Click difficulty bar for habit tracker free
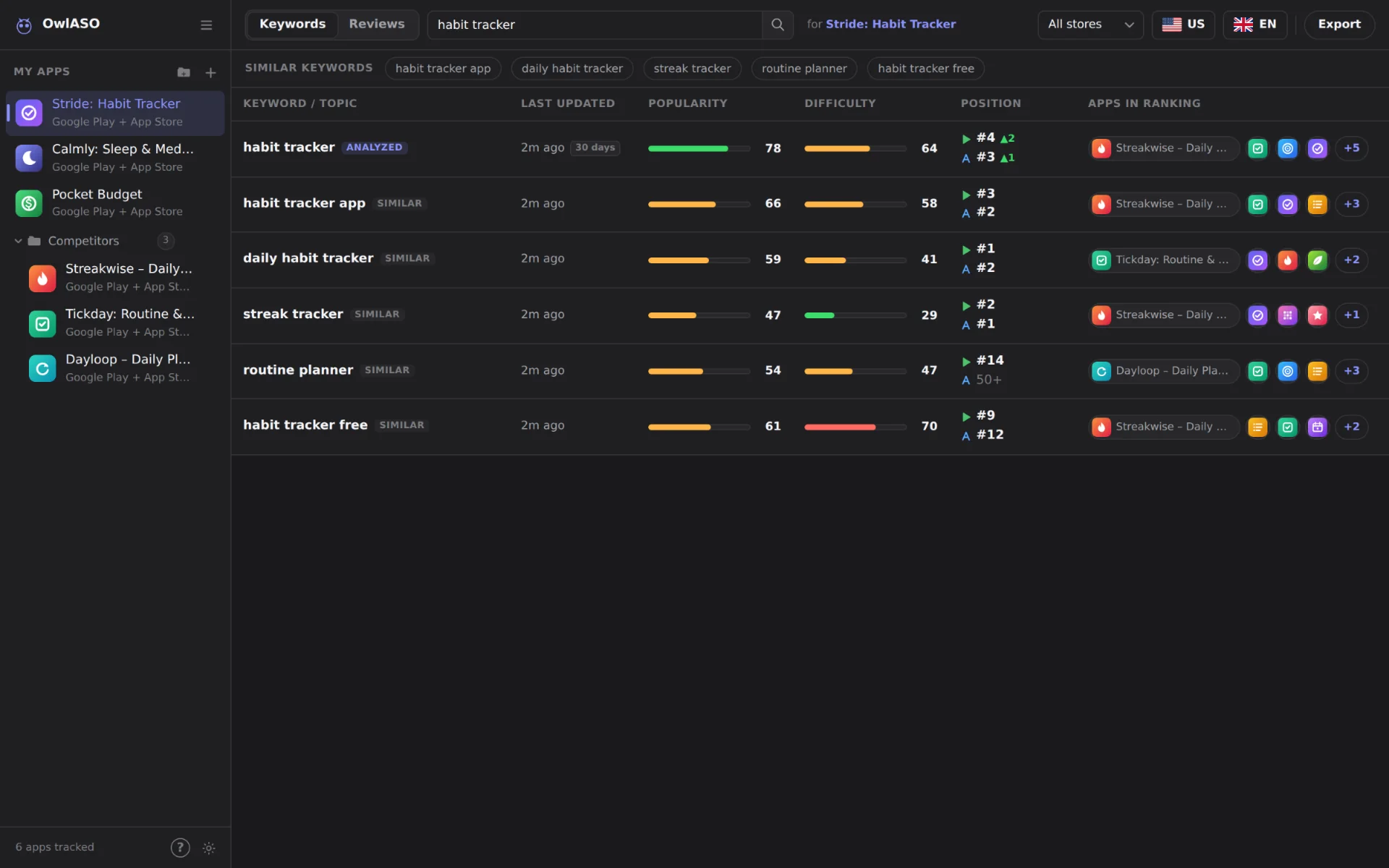Viewport: 1389px width, 868px height. point(855,427)
